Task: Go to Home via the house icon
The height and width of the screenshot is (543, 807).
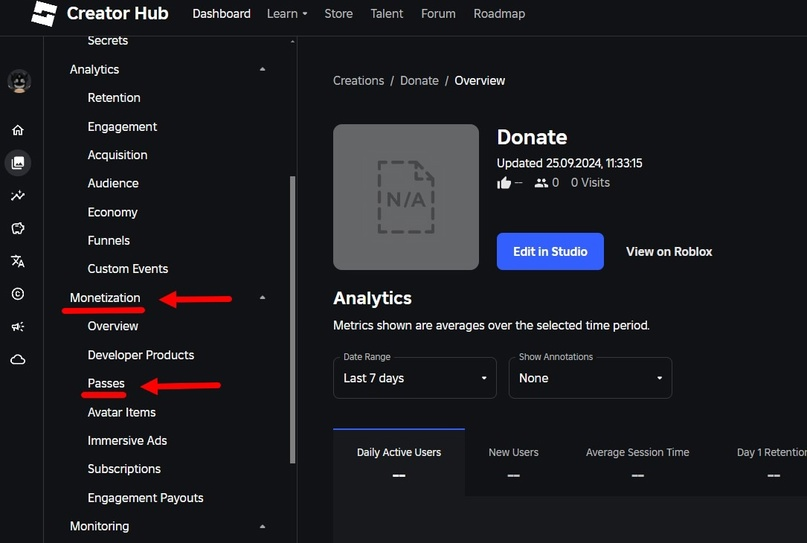Action: (x=18, y=130)
